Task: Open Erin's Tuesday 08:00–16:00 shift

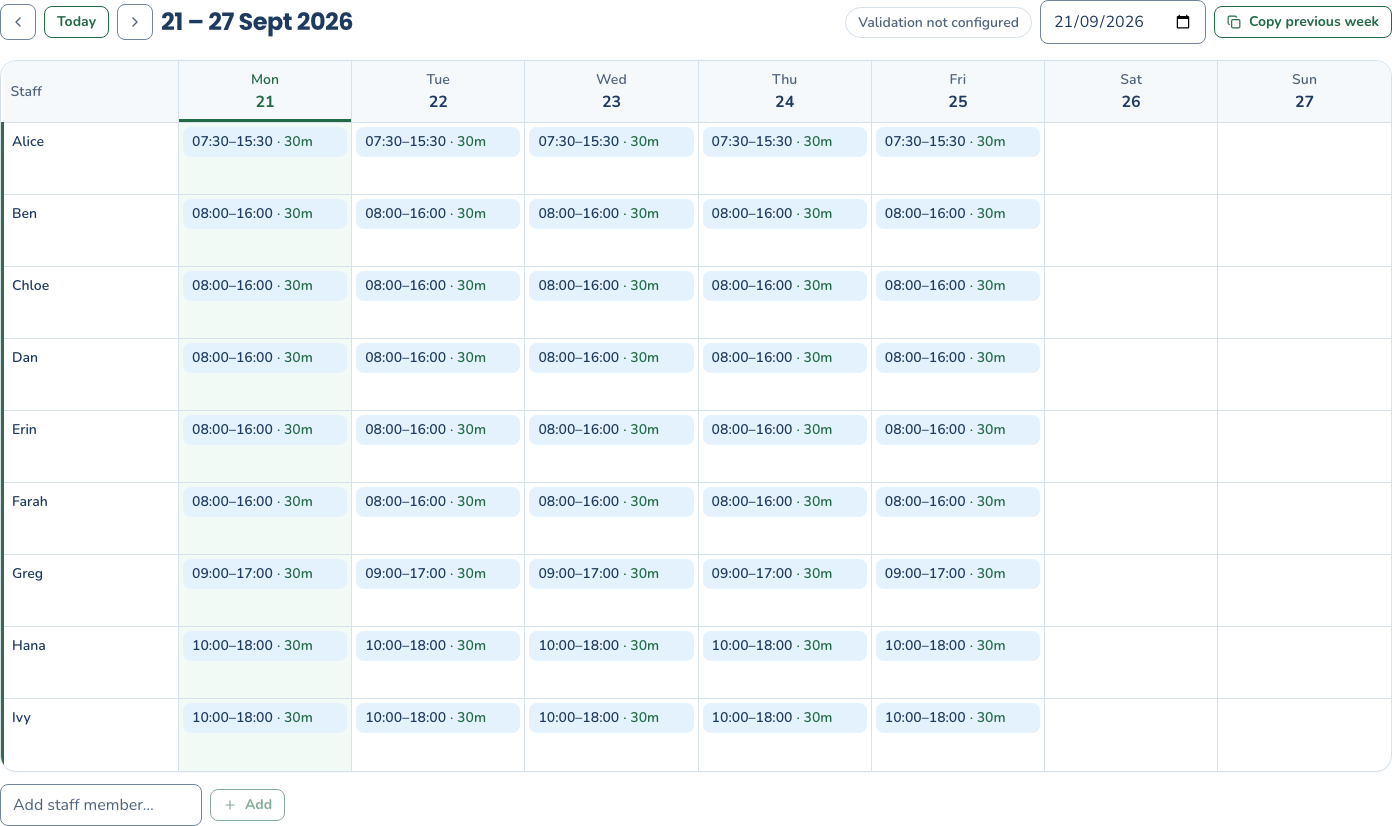Action: tap(438, 430)
